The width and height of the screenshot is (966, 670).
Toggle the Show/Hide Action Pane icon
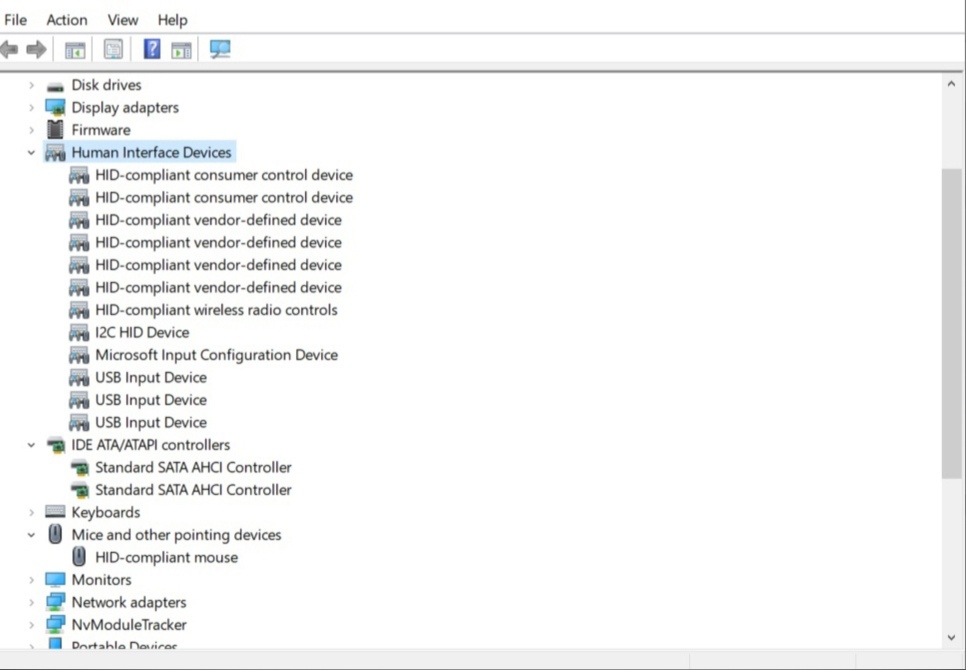point(181,50)
